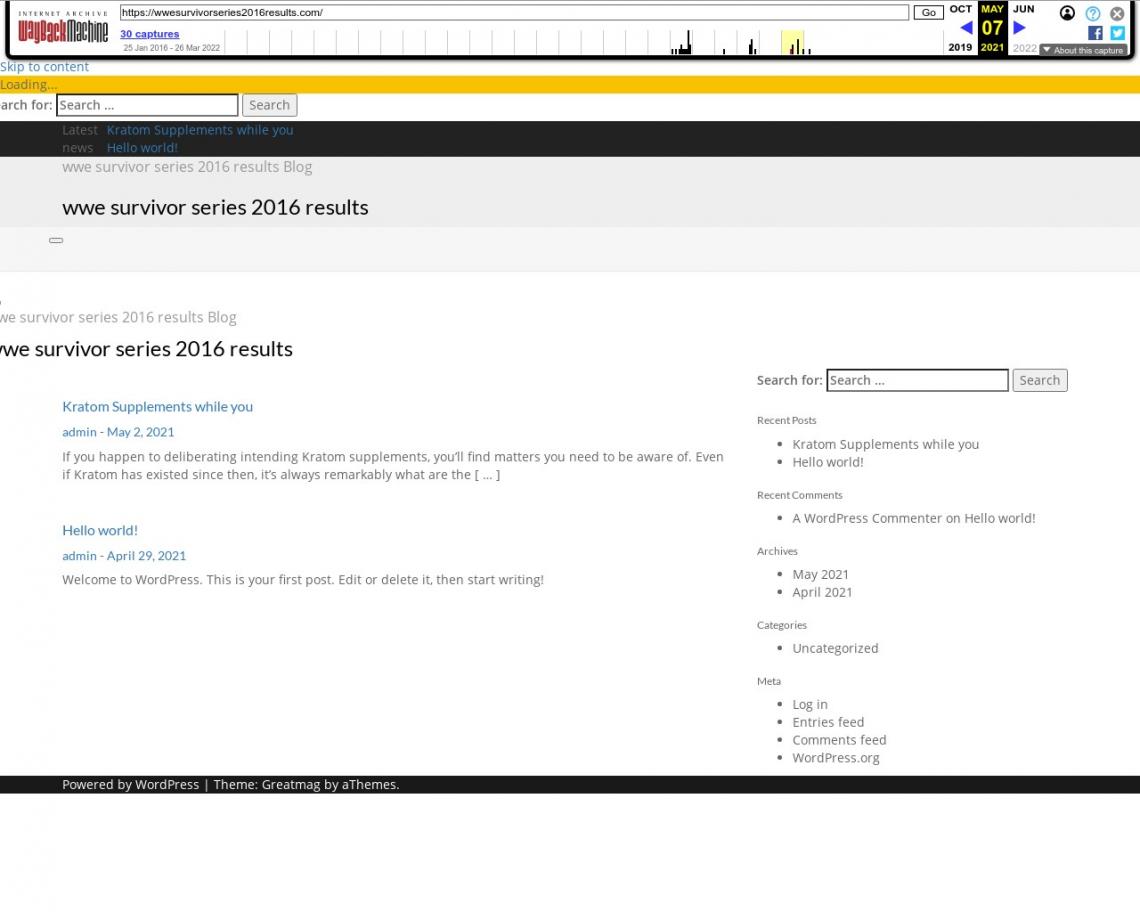The image size is (1140, 912).
Task: Open the site title above the posts
Action: pos(146,349)
